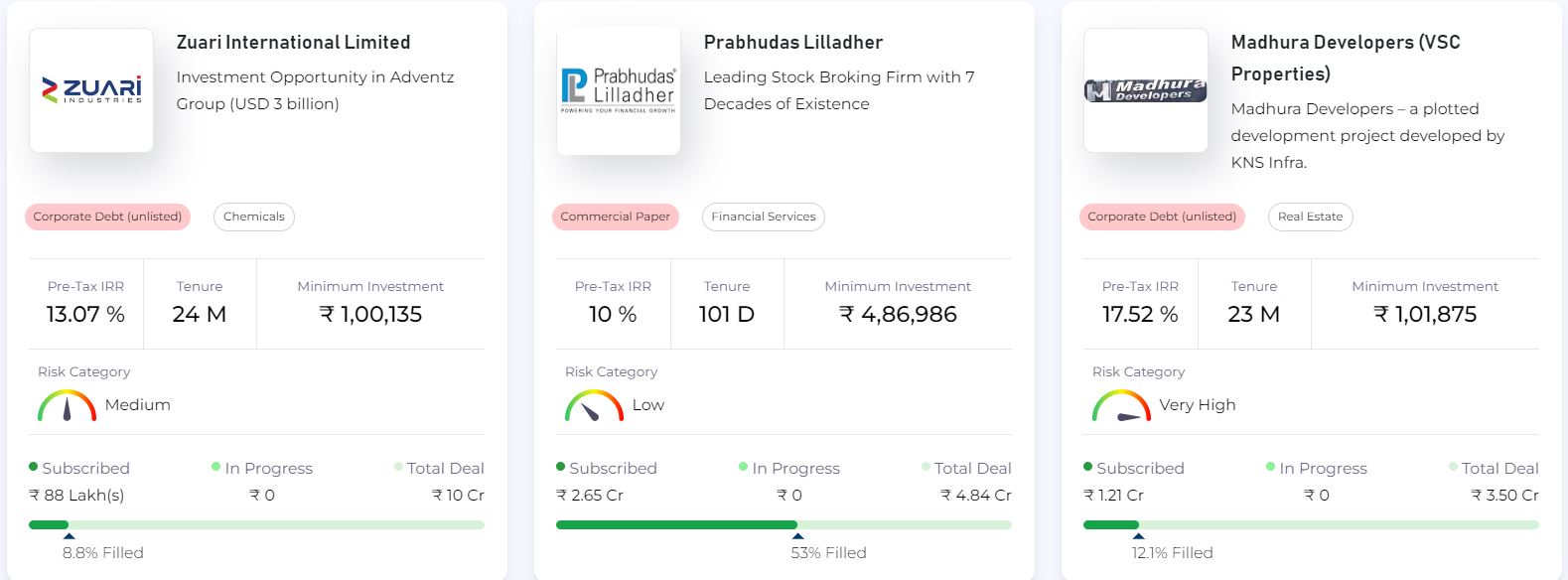Click the Zuari Industries logo

tap(91, 90)
